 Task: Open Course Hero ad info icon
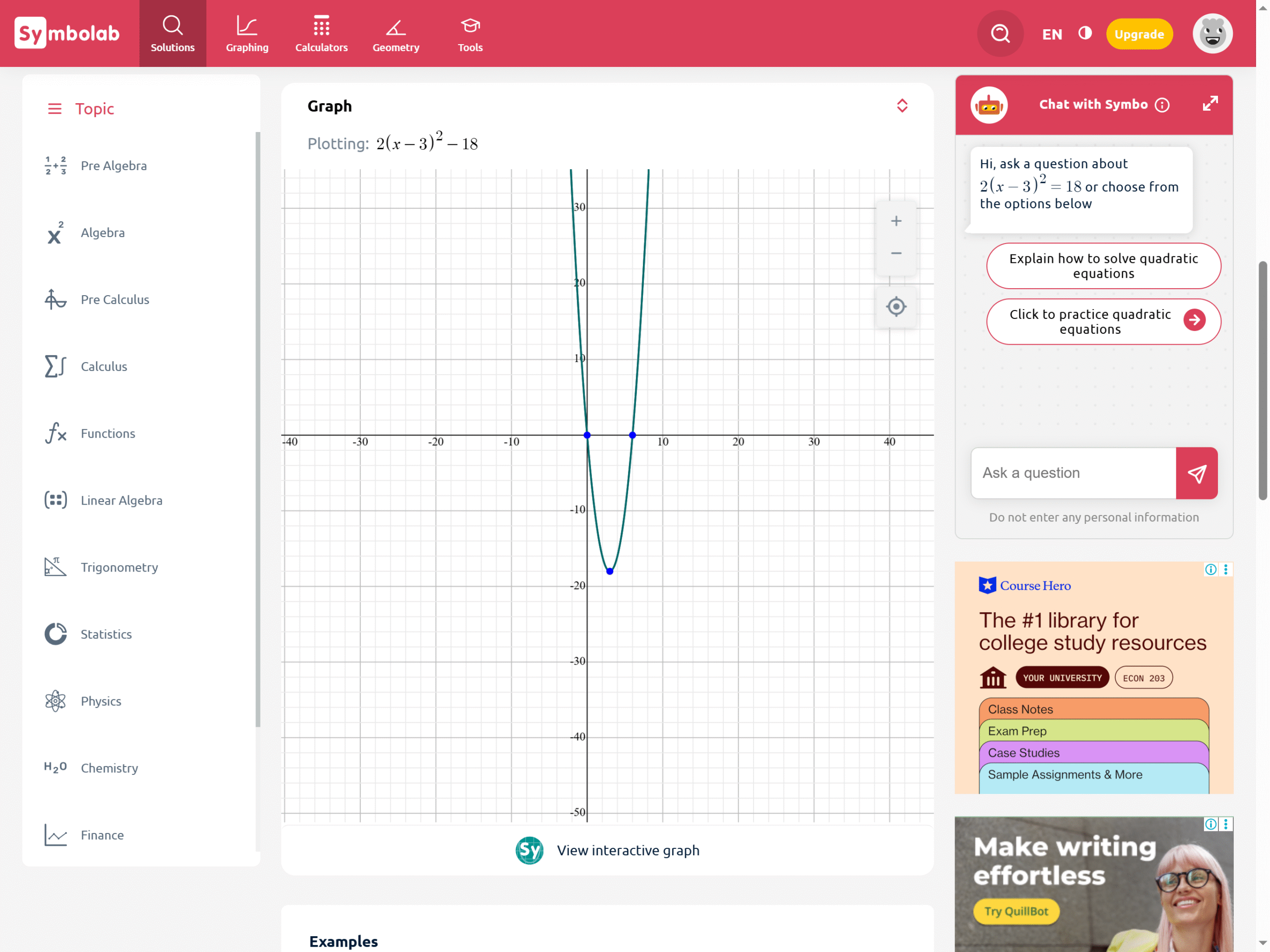(1210, 569)
